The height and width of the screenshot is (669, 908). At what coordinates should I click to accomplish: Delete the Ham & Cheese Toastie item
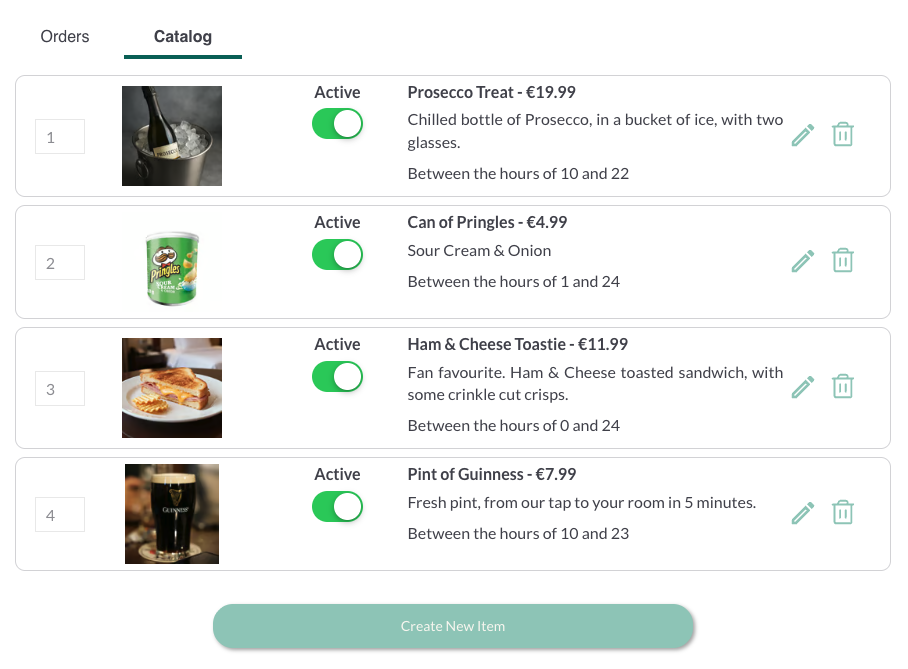point(842,386)
